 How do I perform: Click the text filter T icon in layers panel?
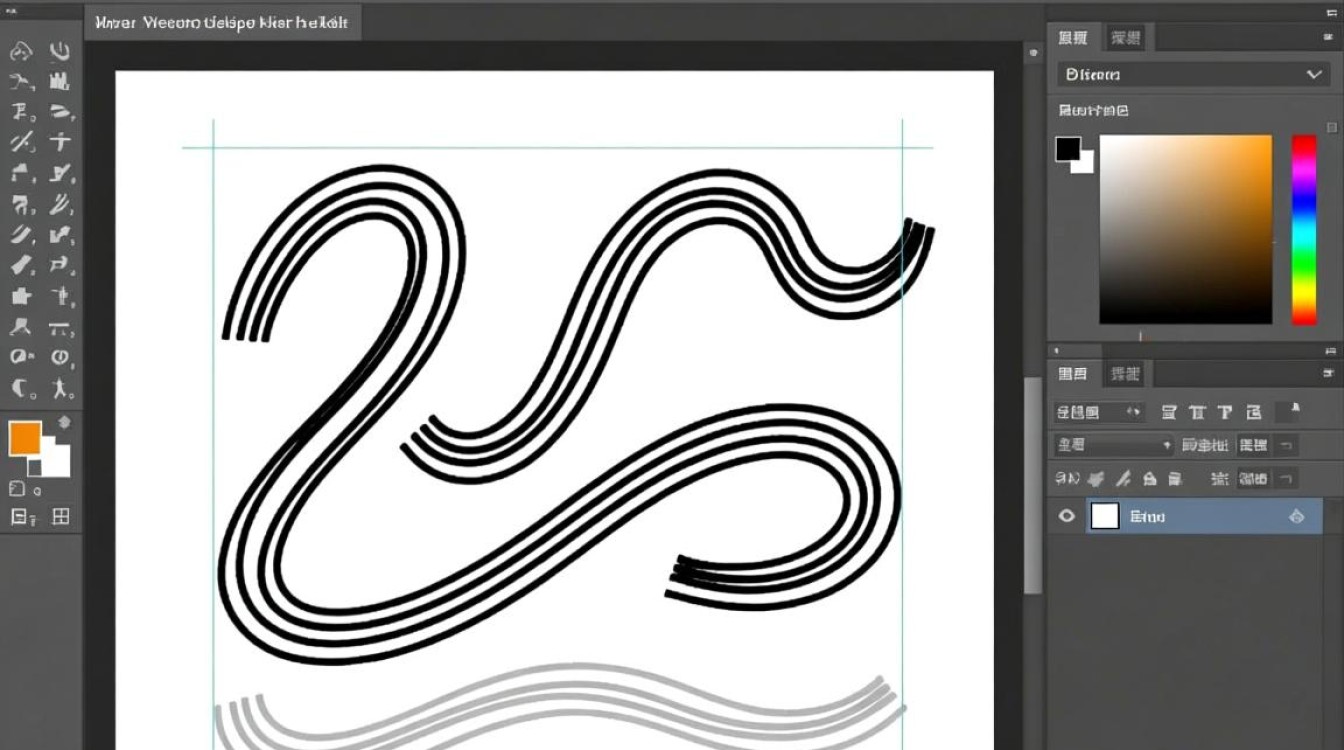[1195, 412]
